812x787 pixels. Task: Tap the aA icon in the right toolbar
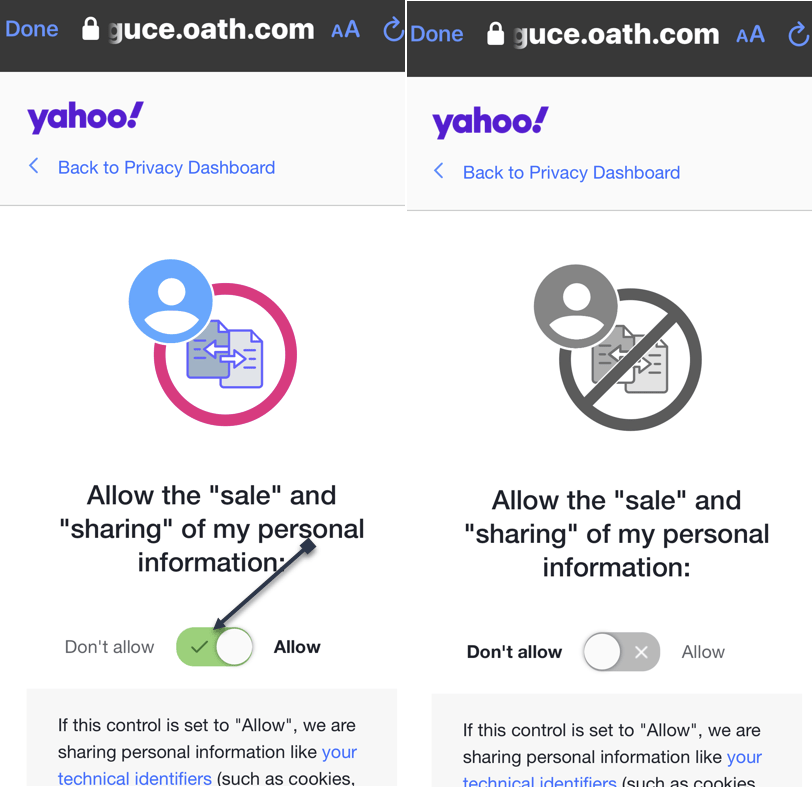[750, 33]
